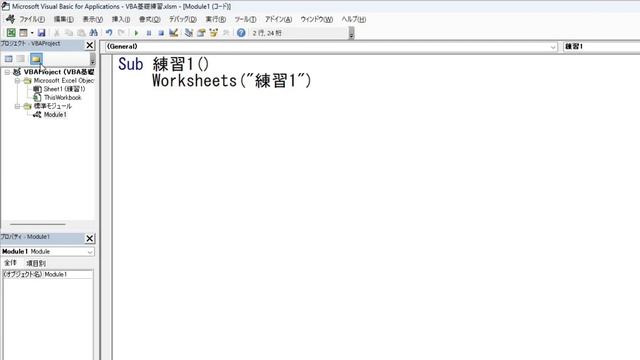Open the Insert object dropdown arrow
Viewport: 640px width, 360px height.
(32, 33)
